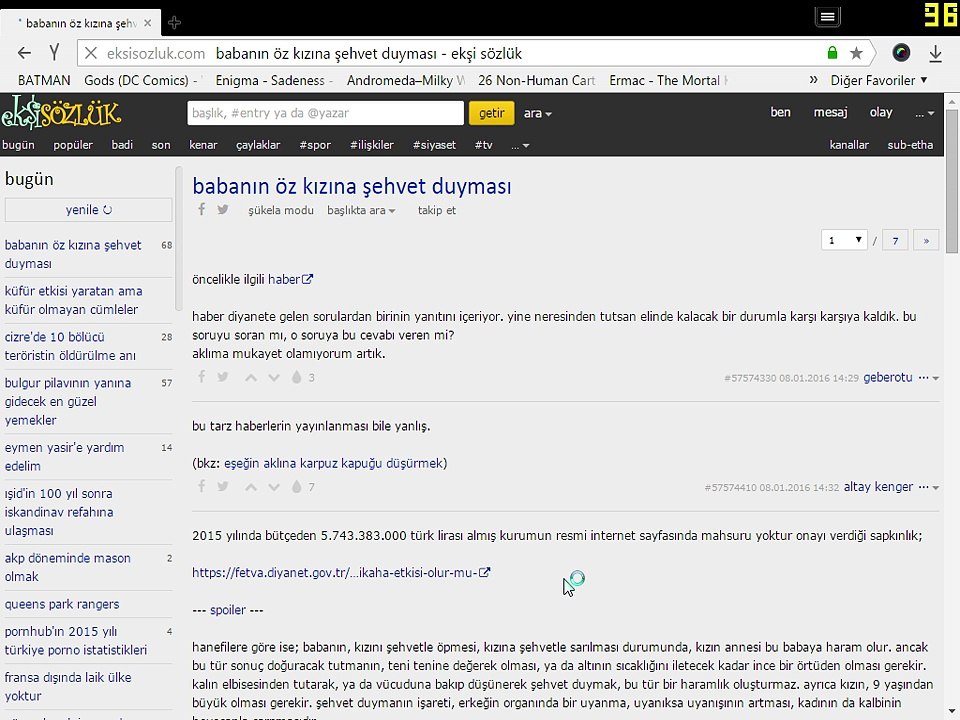Click the green padlock security icon
Screen dimensions: 960x720
tap(832, 53)
